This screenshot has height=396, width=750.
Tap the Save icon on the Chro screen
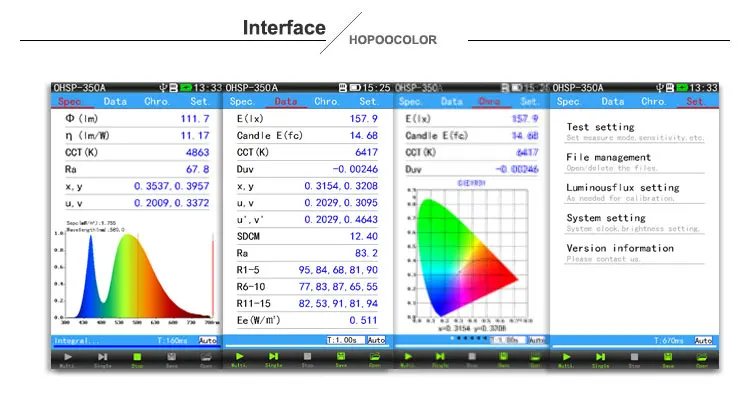504,356
